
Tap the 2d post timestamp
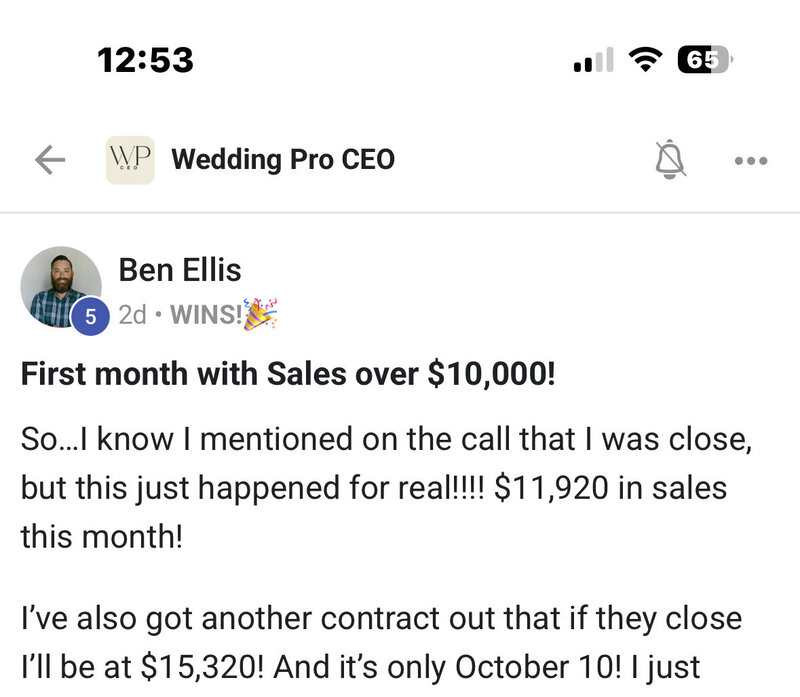click(x=132, y=315)
